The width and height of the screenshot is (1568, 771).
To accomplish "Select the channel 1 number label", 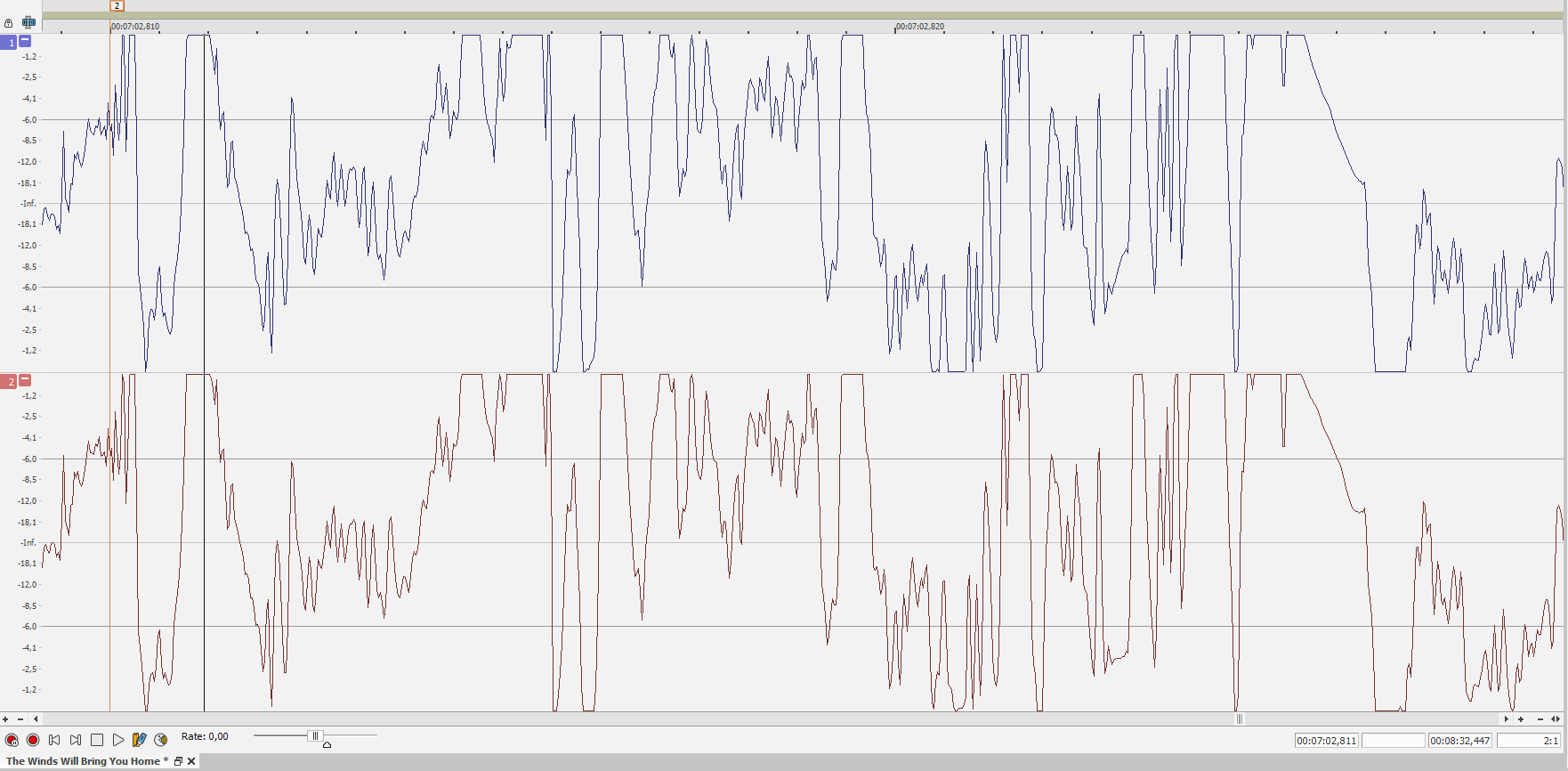I will (x=10, y=42).
